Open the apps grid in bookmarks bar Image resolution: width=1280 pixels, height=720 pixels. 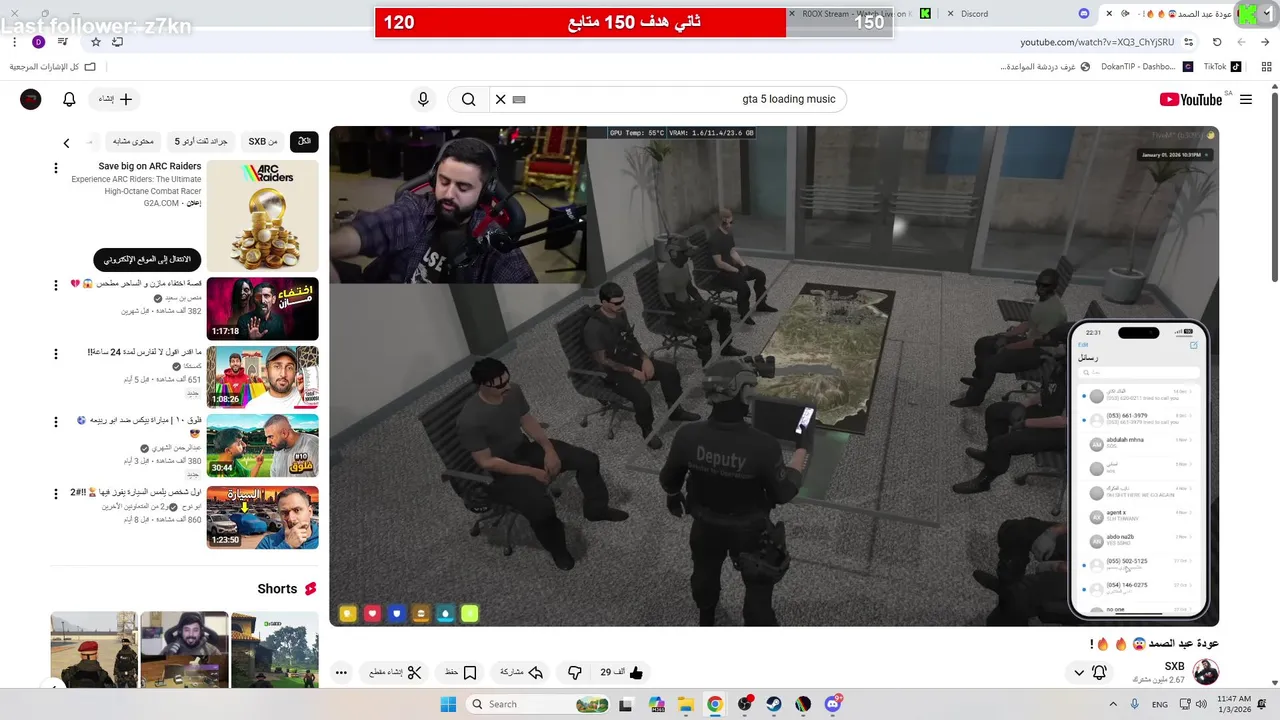tap(1265, 67)
